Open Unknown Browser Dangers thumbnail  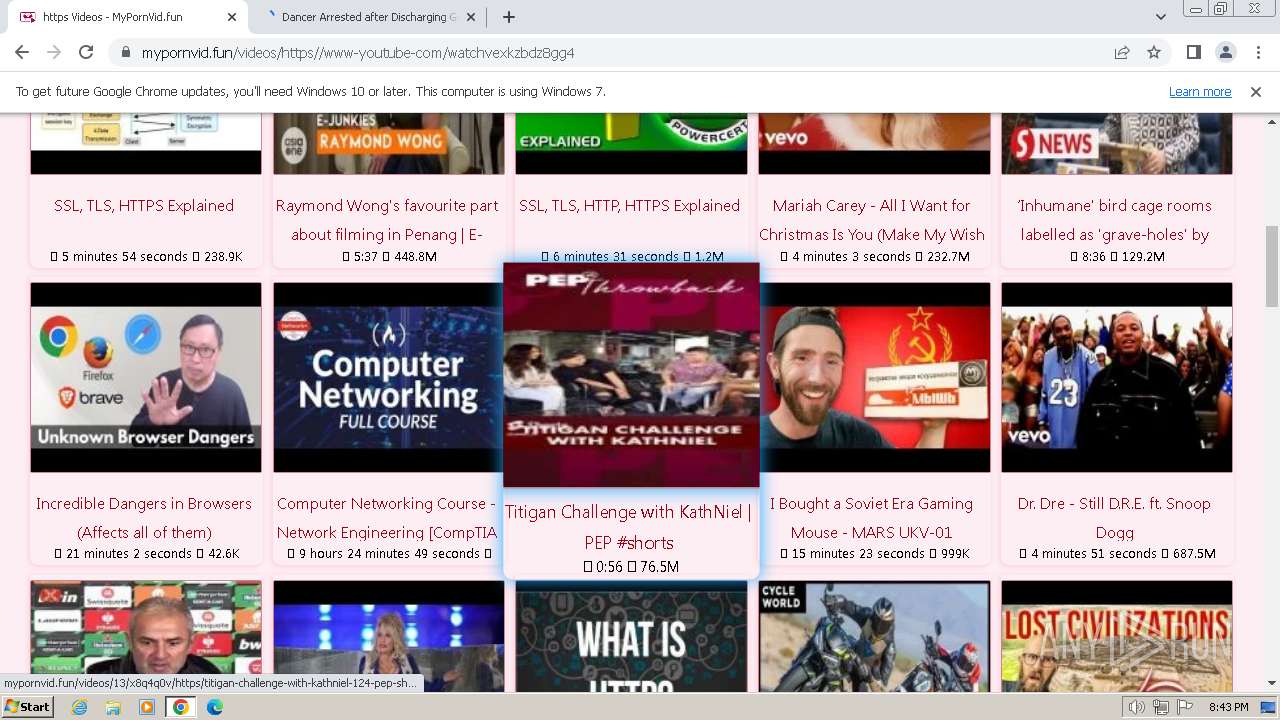[146, 377]
